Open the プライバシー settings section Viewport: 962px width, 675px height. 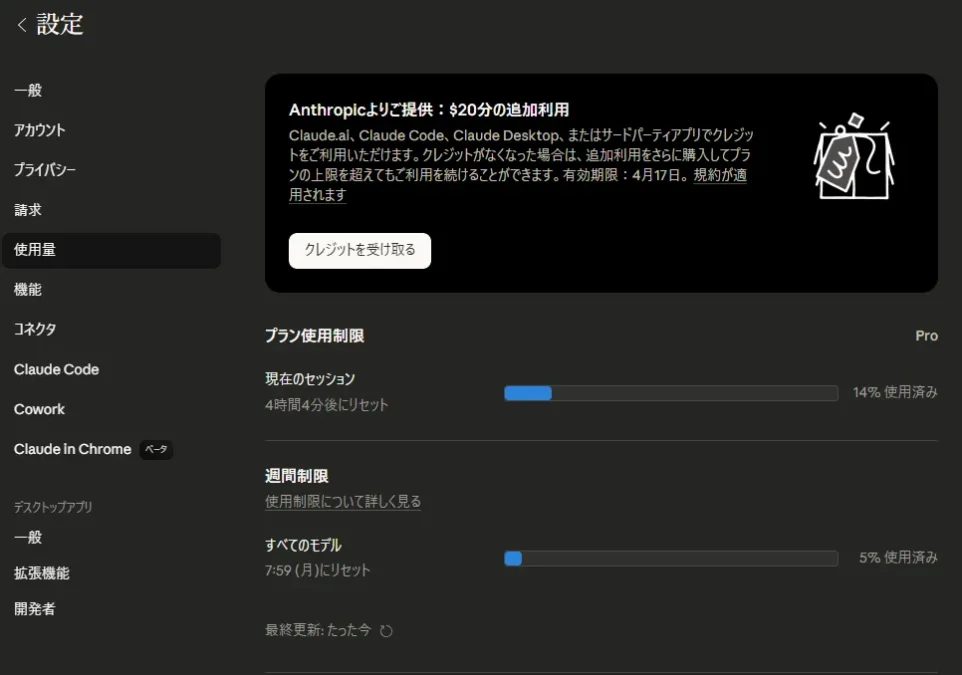(45, 170)
